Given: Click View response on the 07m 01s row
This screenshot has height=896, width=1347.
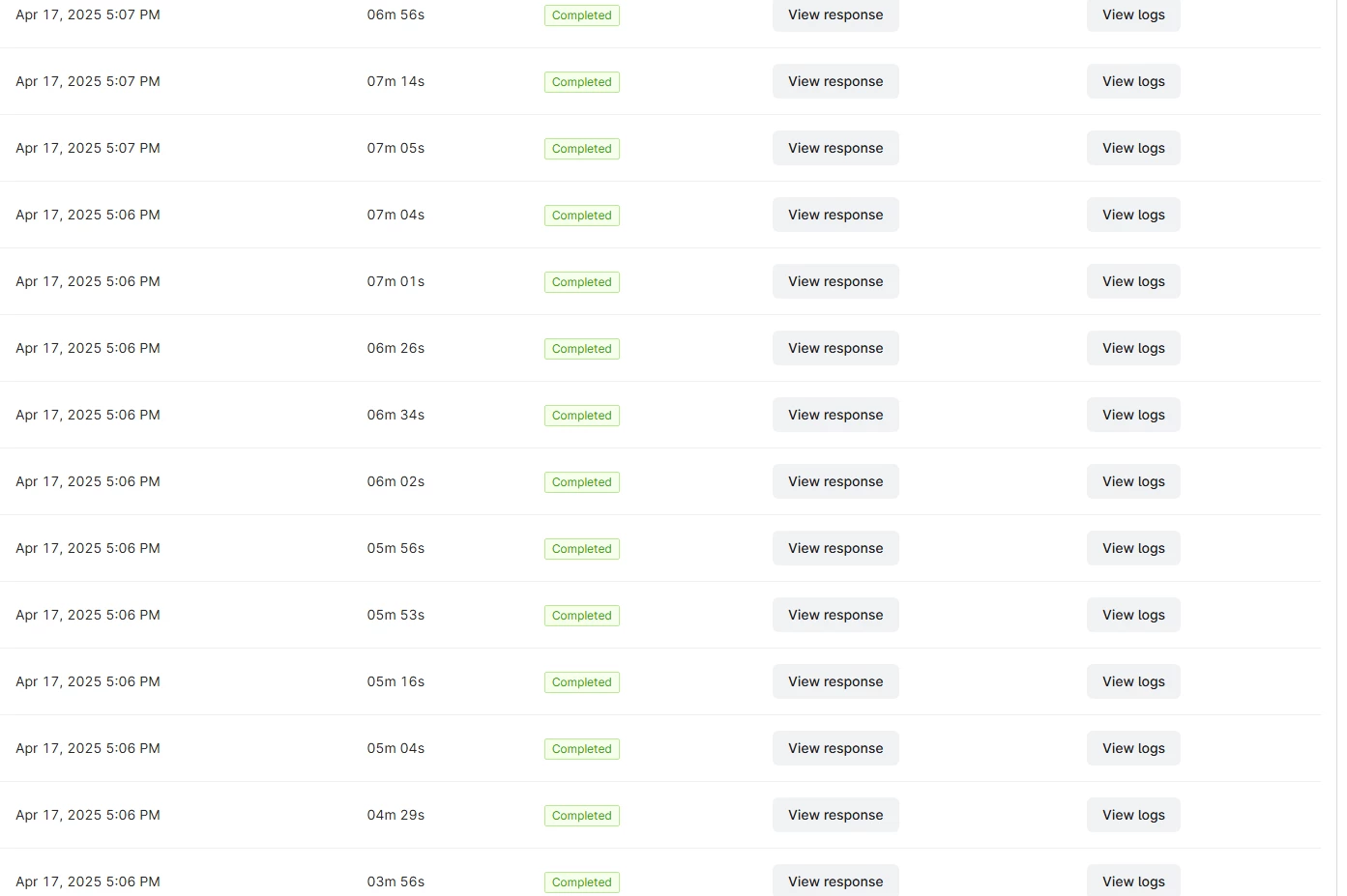Looking at the screenshot, I should (835, 281).
